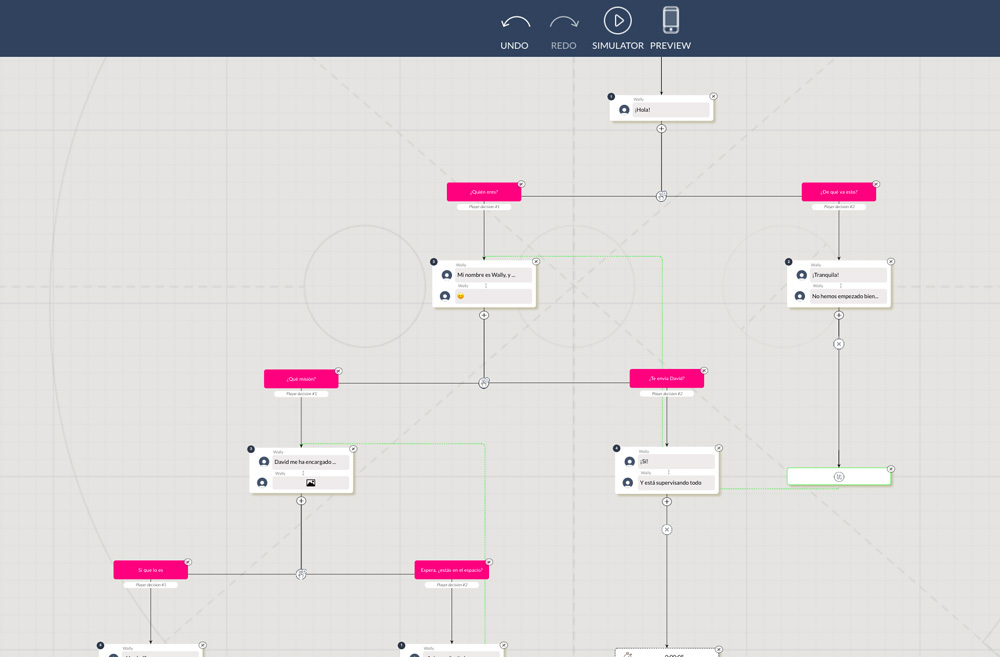1000x657 pixels.
Task: Click the Redo button
Action: pyautogui.click(x=564, y=30)
